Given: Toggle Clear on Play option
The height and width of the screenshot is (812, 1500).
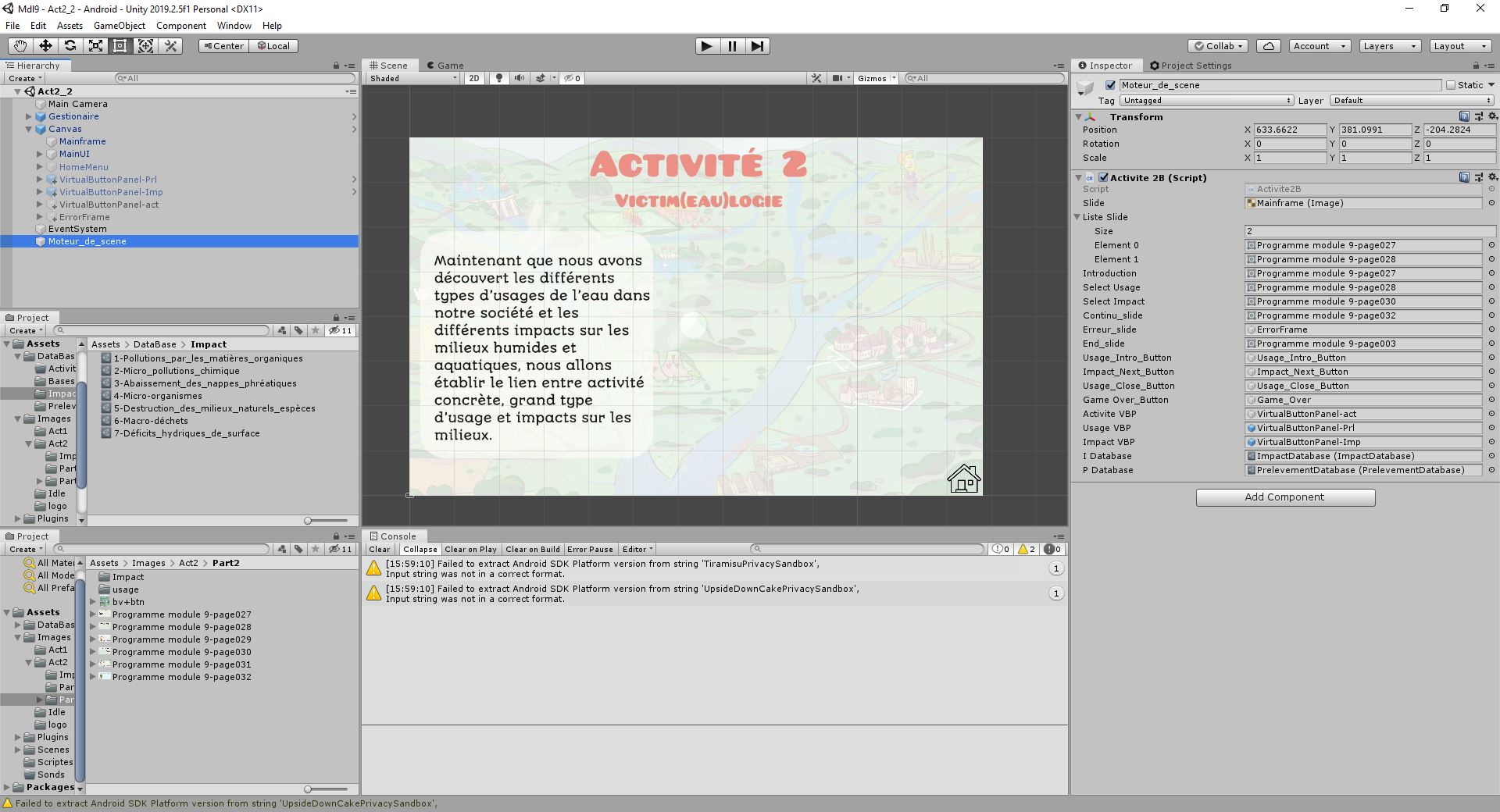Looking at the screenshot, I should point(470,549).
